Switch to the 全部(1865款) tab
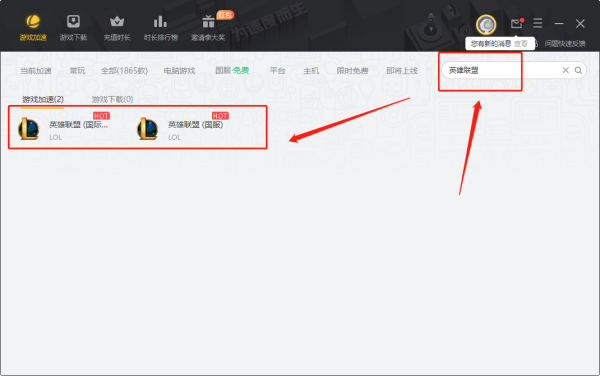The image size is (600, 376). pos(124,71)
